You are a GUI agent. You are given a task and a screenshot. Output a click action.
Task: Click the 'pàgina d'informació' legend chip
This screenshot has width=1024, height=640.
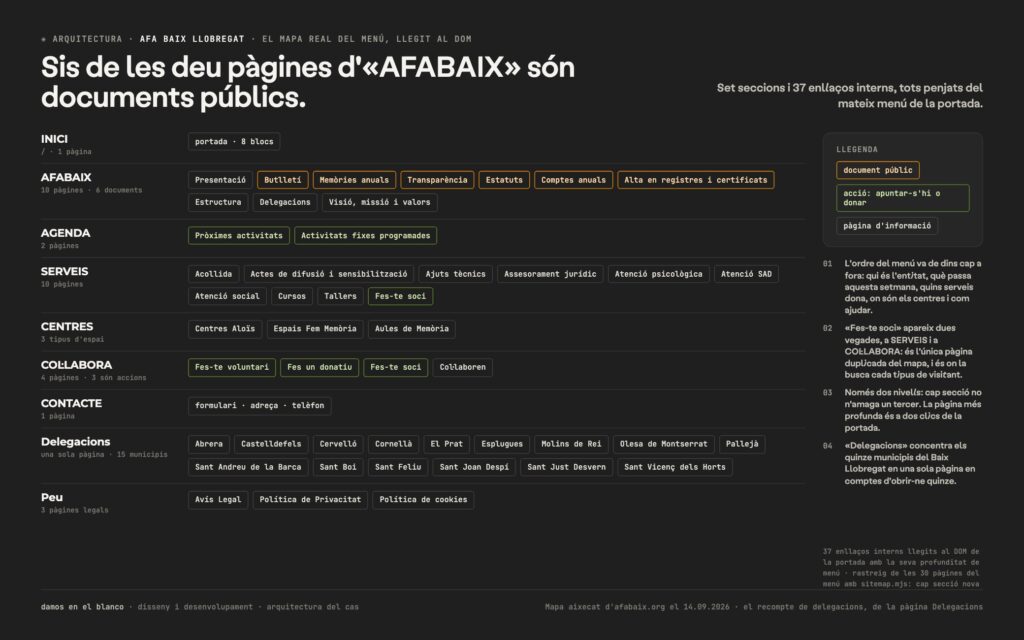point(887,226)
